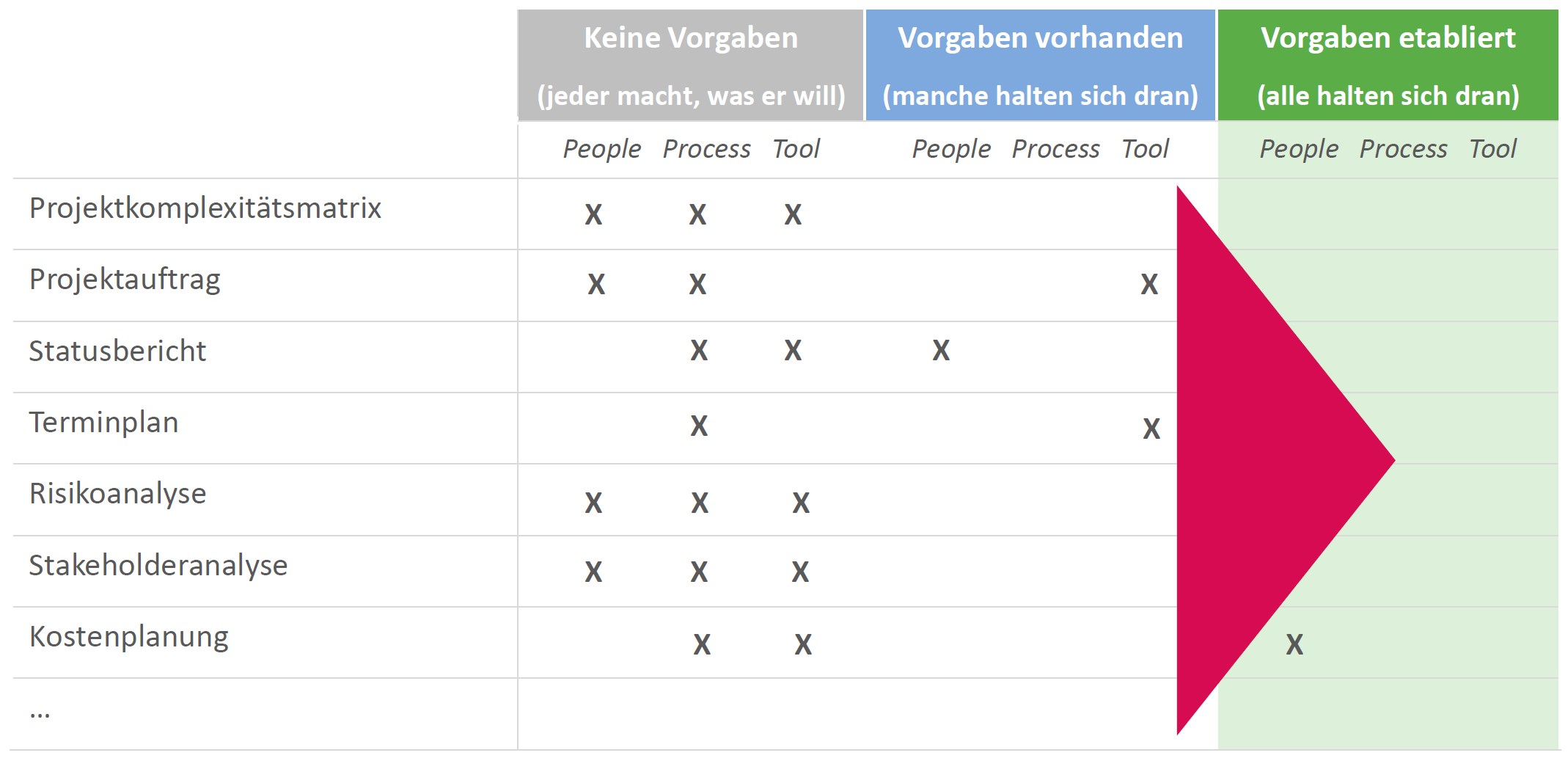
Task: Click the ellipsis in the last row
Action: click(x=40, y=712)
